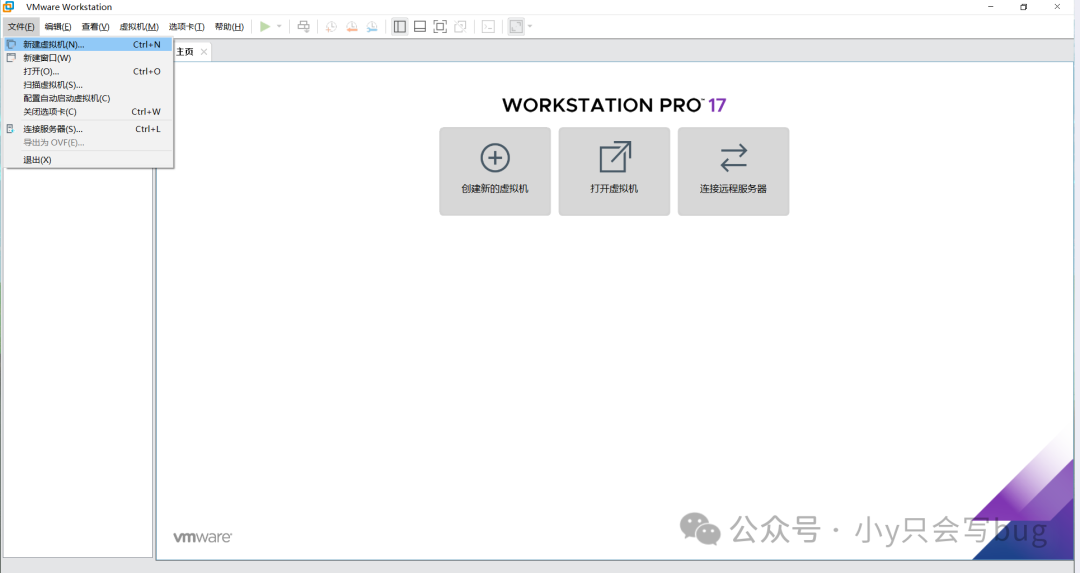Viewport: 1080px width, 573px height.
Task: Select 新建虚拟机(N)... from the File menu
Action: [x=54, y=44]
